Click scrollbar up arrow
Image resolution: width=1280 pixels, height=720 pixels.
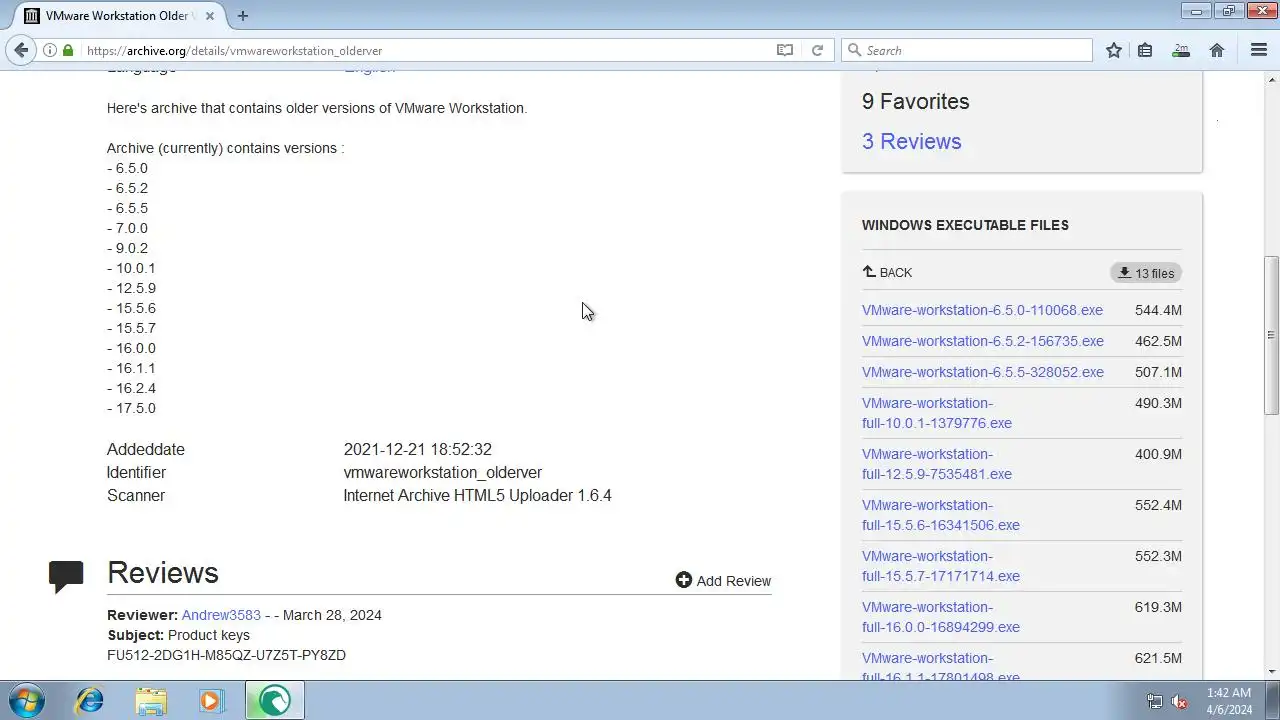1271,79
